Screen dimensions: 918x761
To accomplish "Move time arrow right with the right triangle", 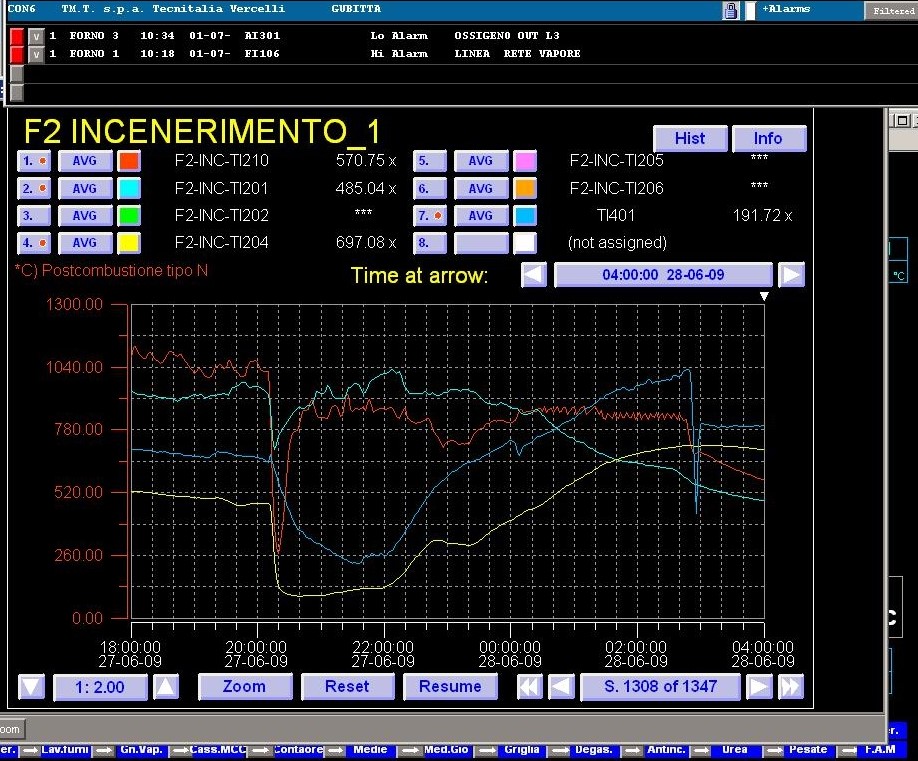I will tap(791, 275).
